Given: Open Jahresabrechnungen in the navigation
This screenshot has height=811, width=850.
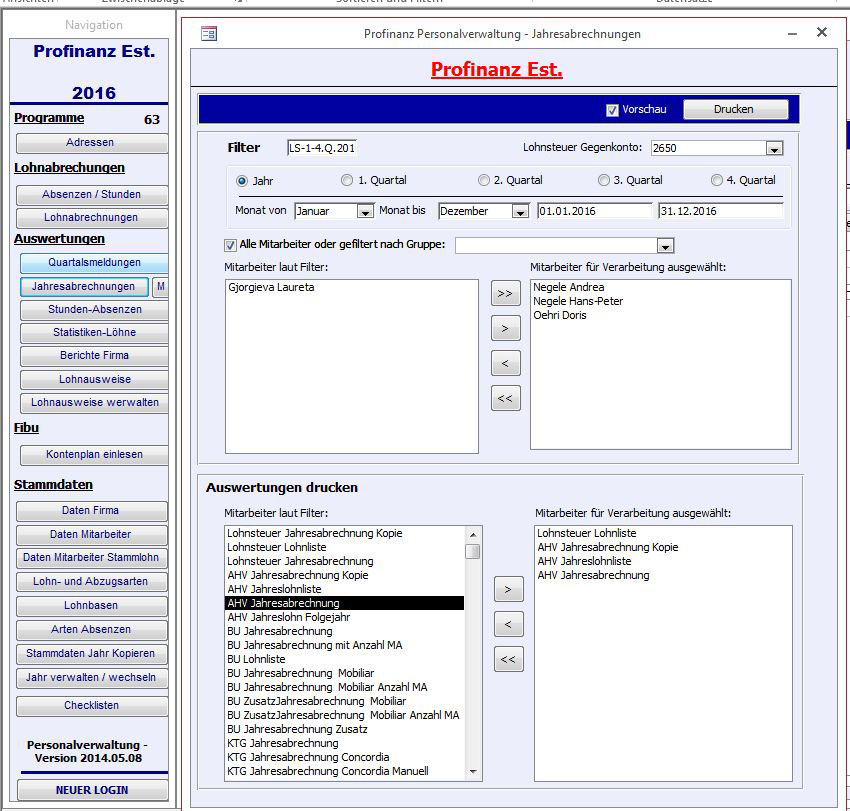Looking at the screenshot, I should click(x=84, y=286).
